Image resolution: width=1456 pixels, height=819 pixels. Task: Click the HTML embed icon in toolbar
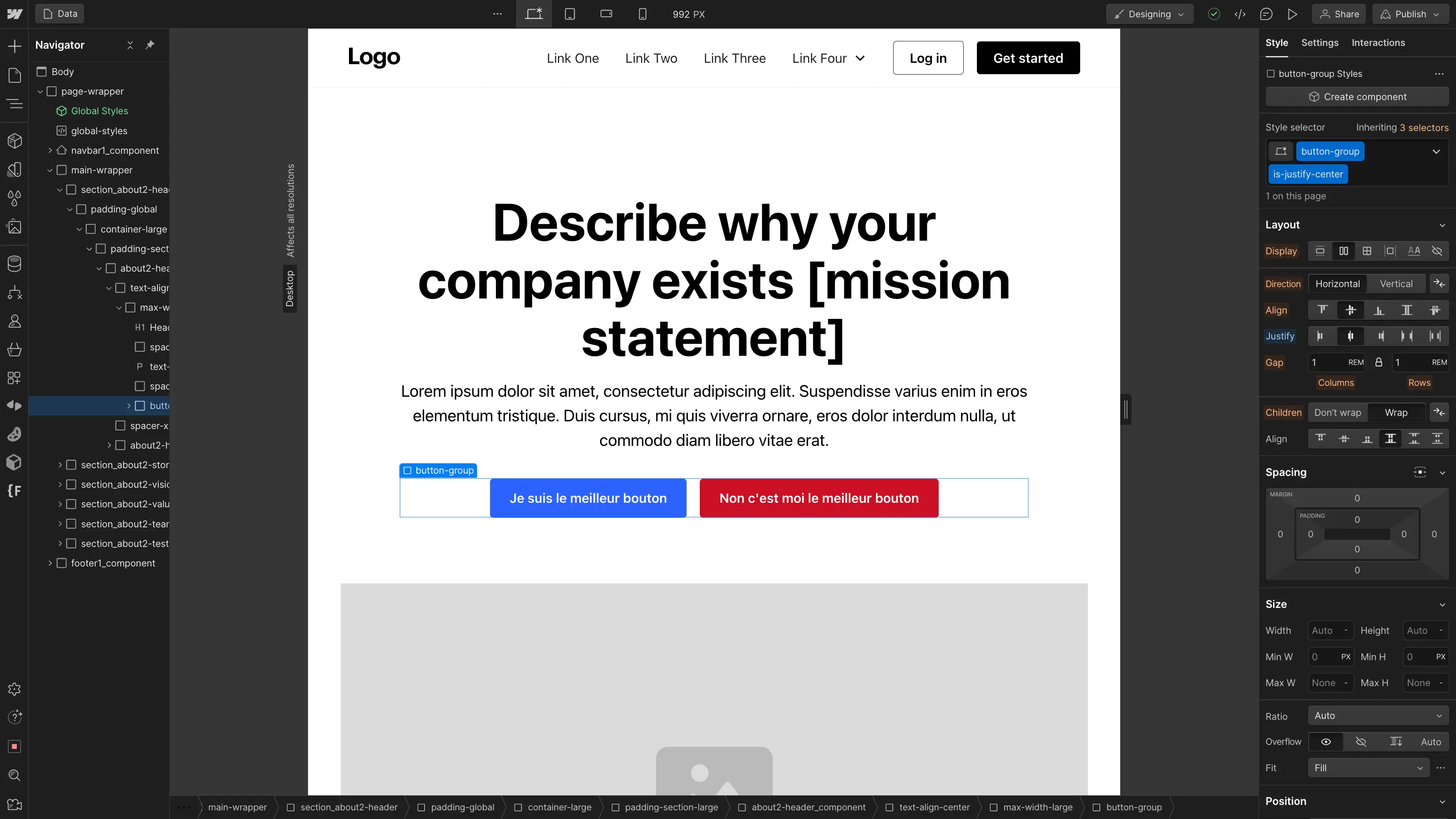(1240, 14)
